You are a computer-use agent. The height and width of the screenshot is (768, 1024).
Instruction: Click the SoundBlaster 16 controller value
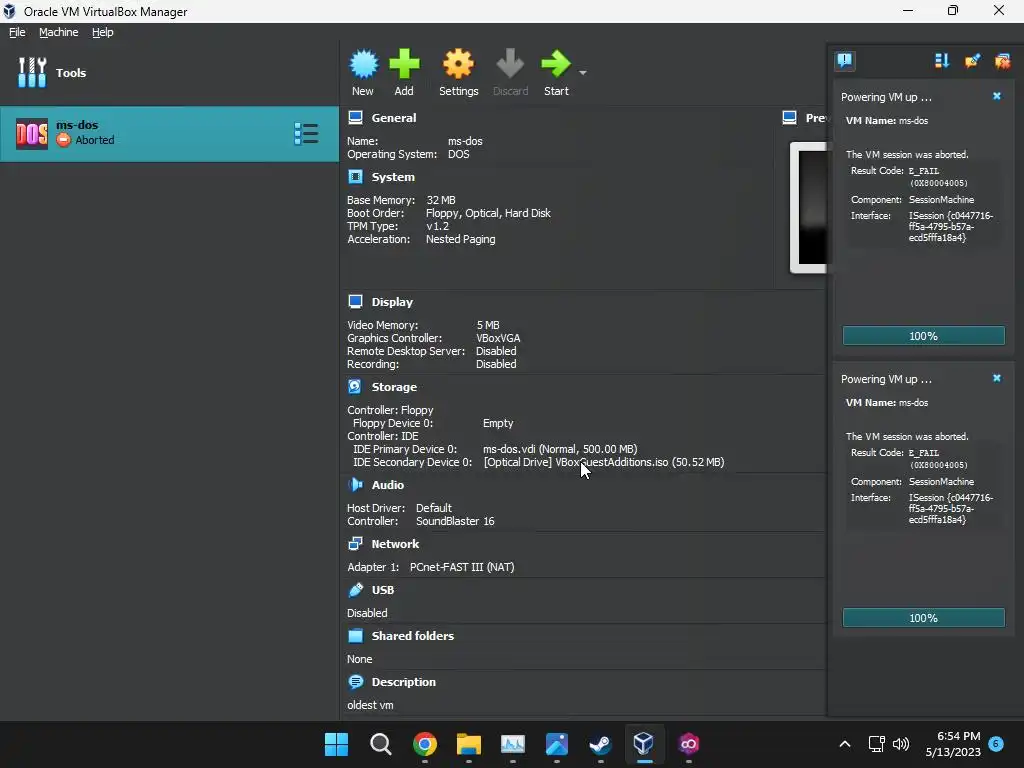coord(455,521)
